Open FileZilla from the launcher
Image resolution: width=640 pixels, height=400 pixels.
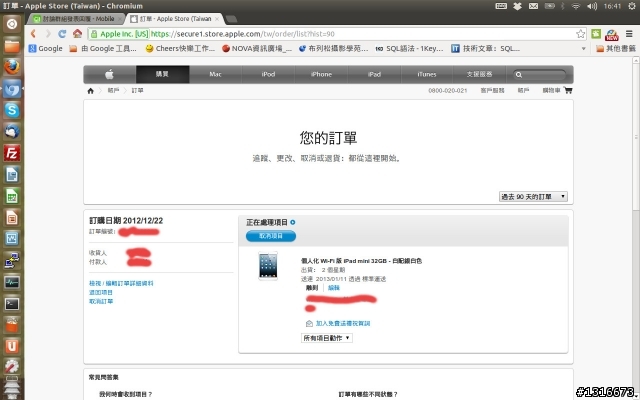(12, 153)
